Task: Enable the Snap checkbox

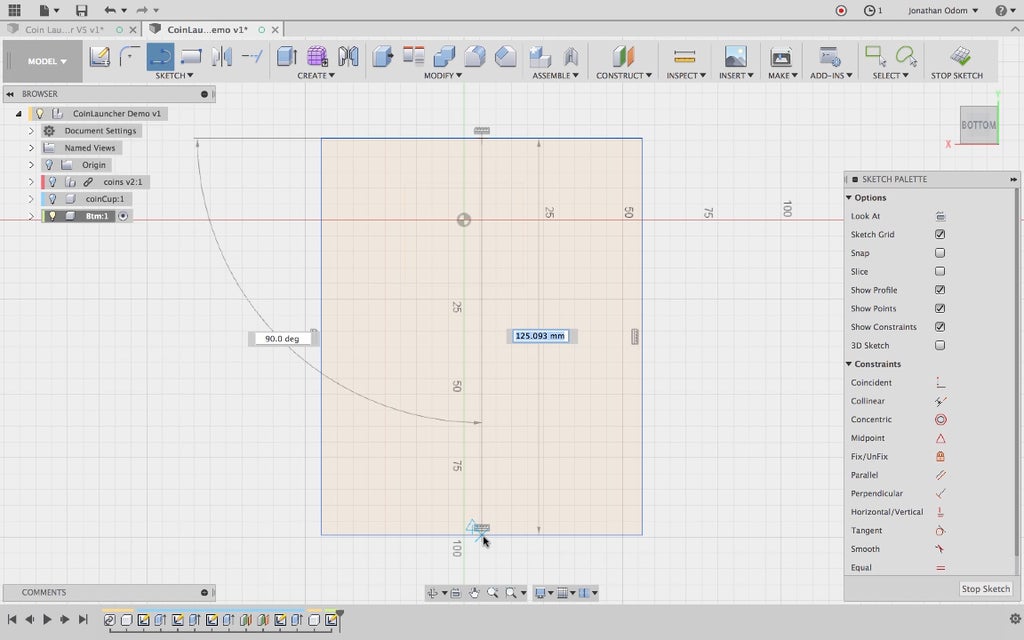Action: pos(940,253)
